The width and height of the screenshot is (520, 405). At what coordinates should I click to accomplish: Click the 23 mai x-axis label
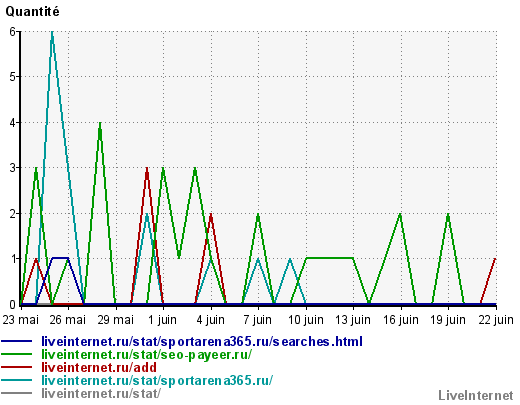point(21,320)
